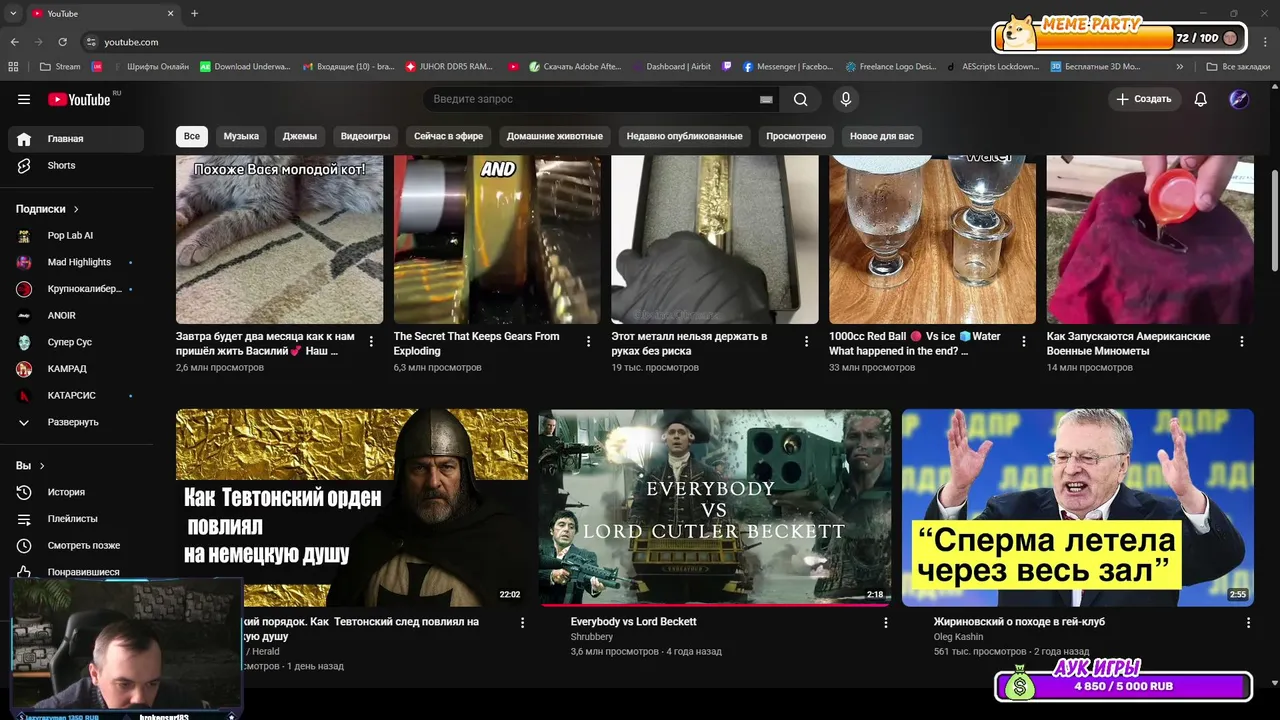The height and width of the screenshot is (720, 1280).
Task: Open Плейлисты in sidebar
Action: pos(76,519)
